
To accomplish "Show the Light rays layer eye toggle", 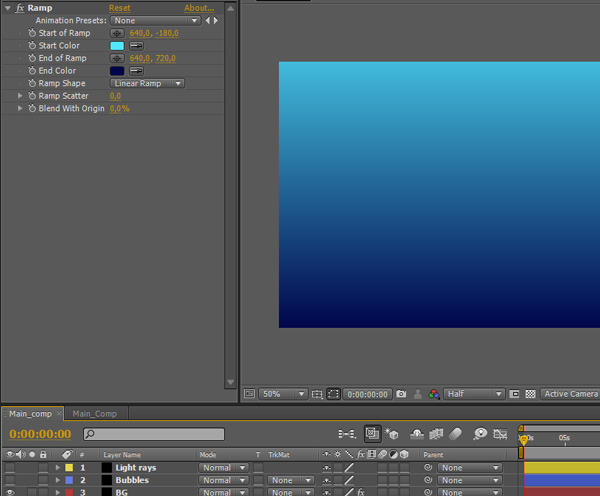I will [x=10, y=468].
